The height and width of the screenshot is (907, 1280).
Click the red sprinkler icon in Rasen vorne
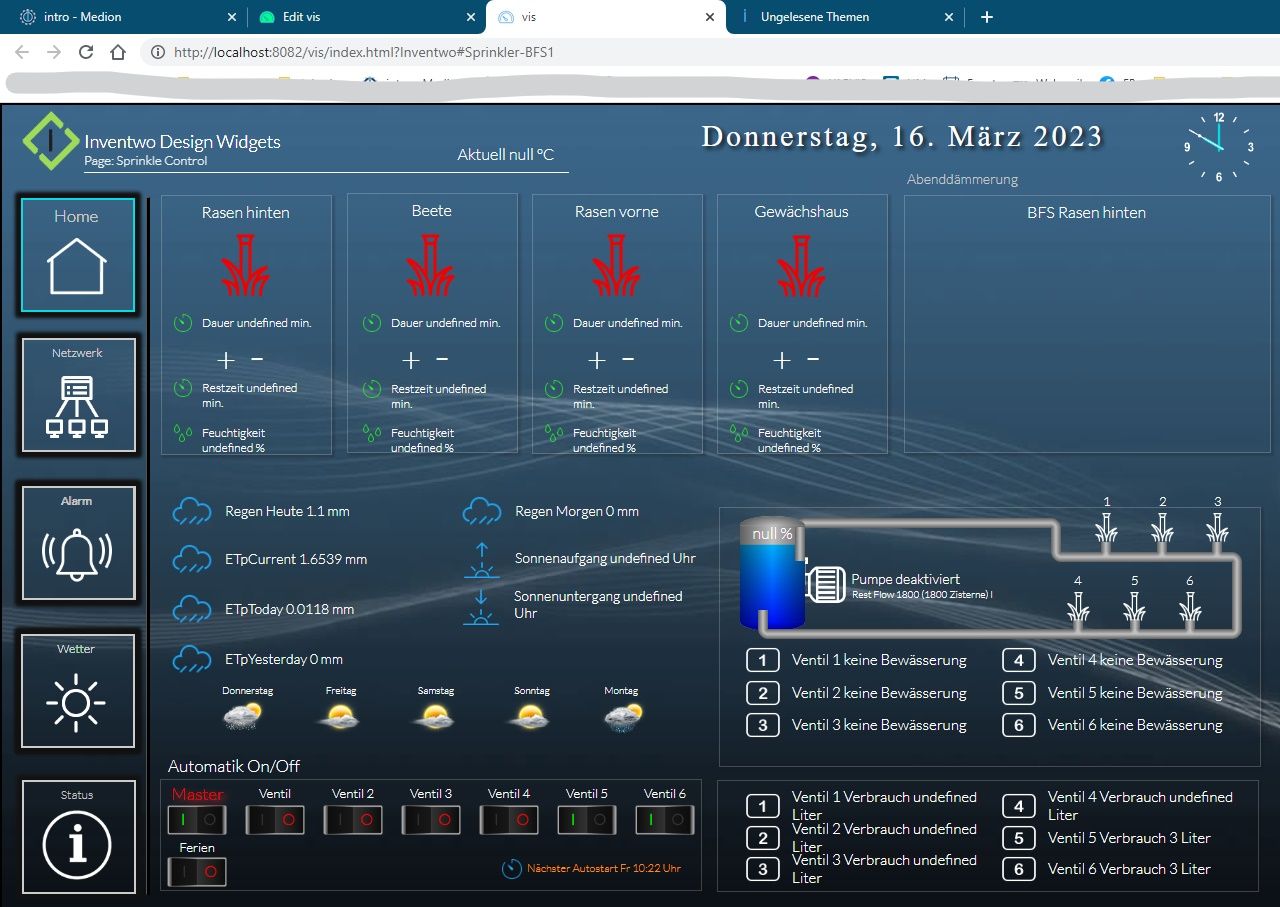616,265
